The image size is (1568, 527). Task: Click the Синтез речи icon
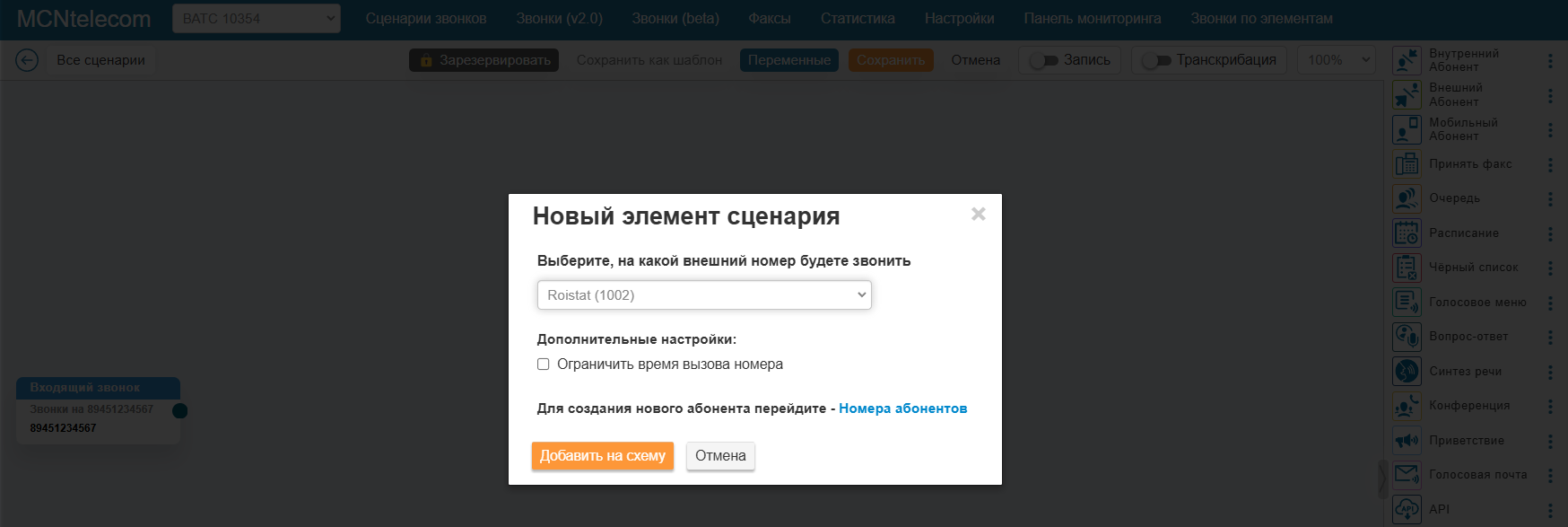click(1407, 372)
